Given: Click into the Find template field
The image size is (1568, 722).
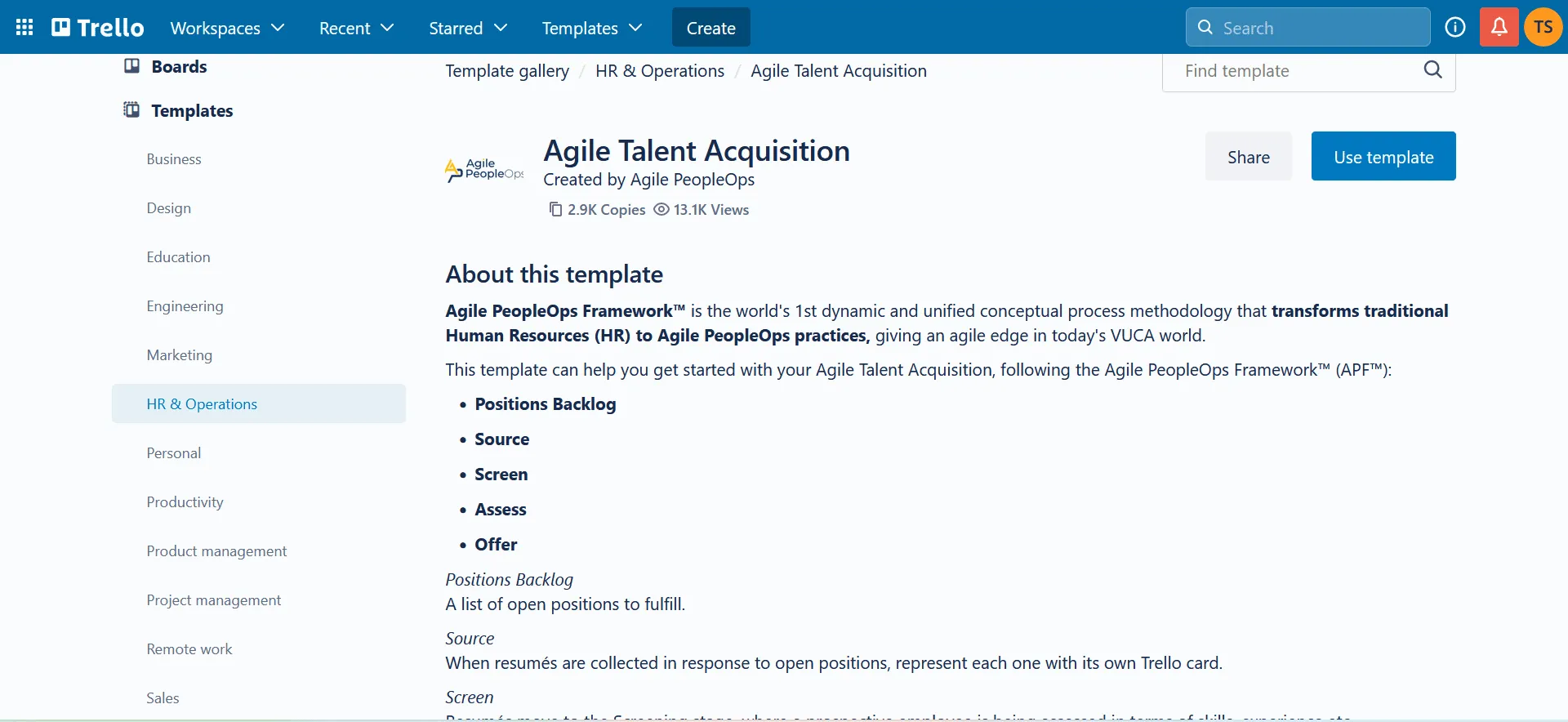Looking at the screenshot, I should (x=1294, y=71).
